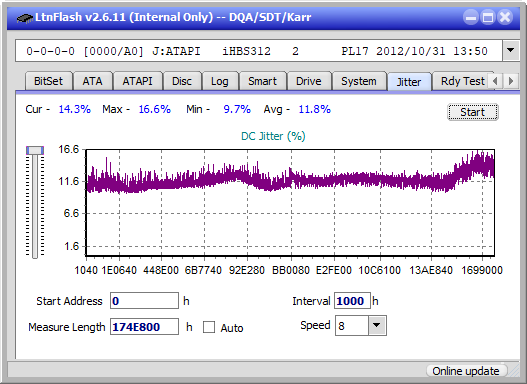The height and width of the screenshot is (384, 527).
Task: Click the drive info field showing iHBS312
Action: [x=259, y=51]
